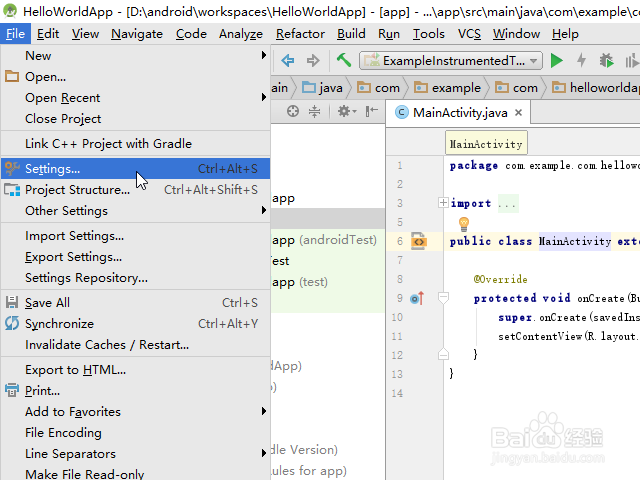
Task: Select Settings Repository... menu item
Action: (x=136, y=278)
